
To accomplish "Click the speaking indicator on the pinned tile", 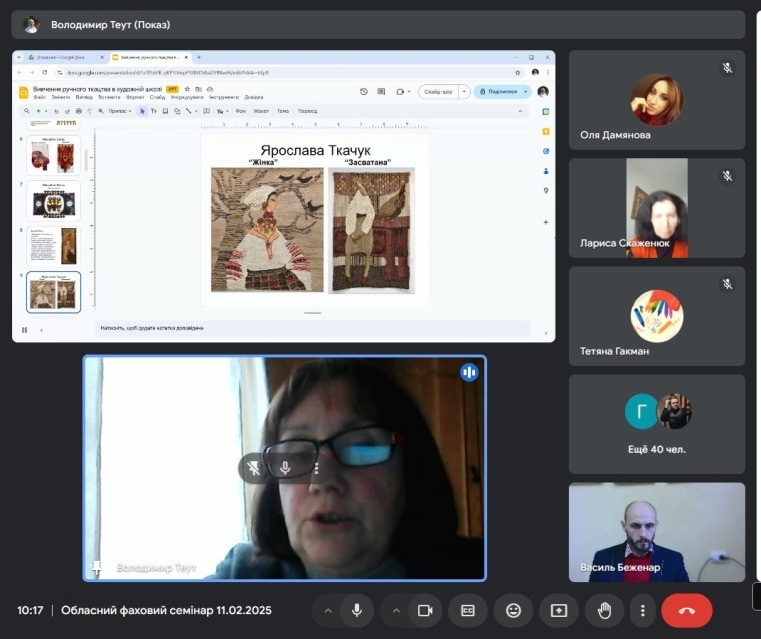I will 469,372.
